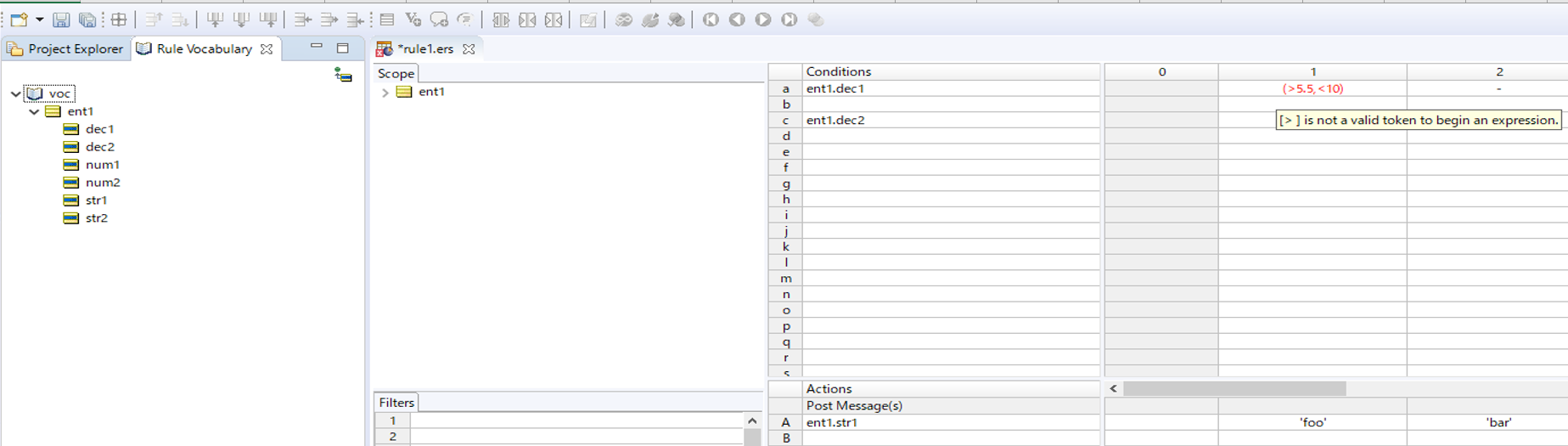Click the 'foo' action value cell
This screenshot has height=446, width=1568.
tap(1312, 422)
